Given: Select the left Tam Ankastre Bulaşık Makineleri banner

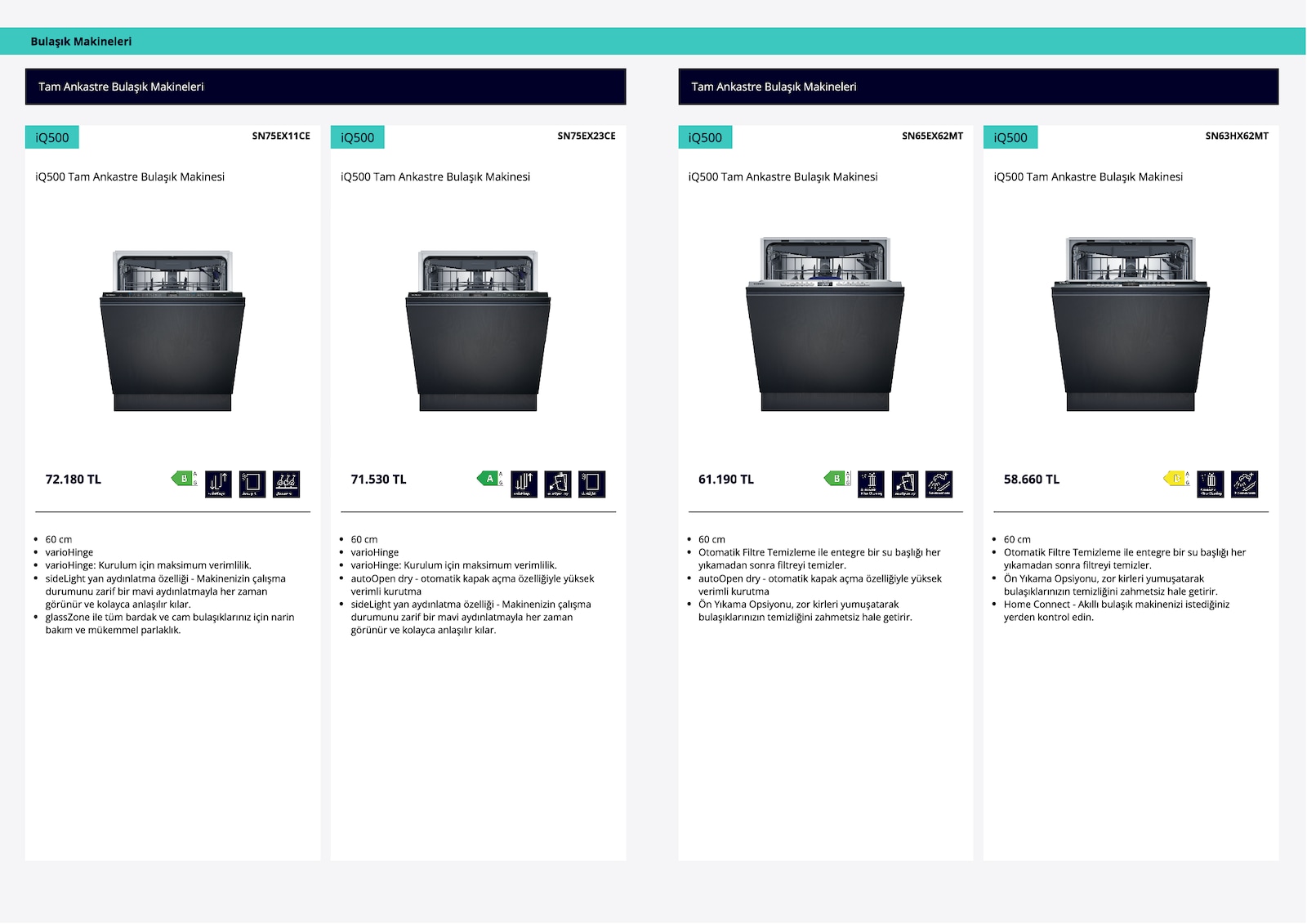Looking at the screenshot, I should coord(325,87).
